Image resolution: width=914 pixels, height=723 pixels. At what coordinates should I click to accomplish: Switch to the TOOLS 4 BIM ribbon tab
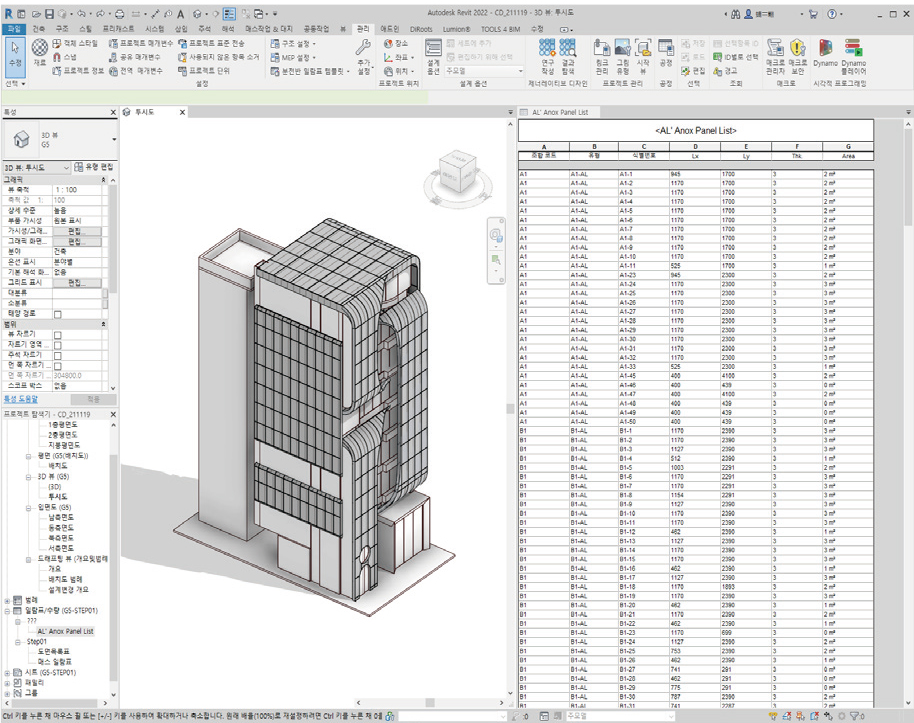pyautogui.click(x=500, y=29)
